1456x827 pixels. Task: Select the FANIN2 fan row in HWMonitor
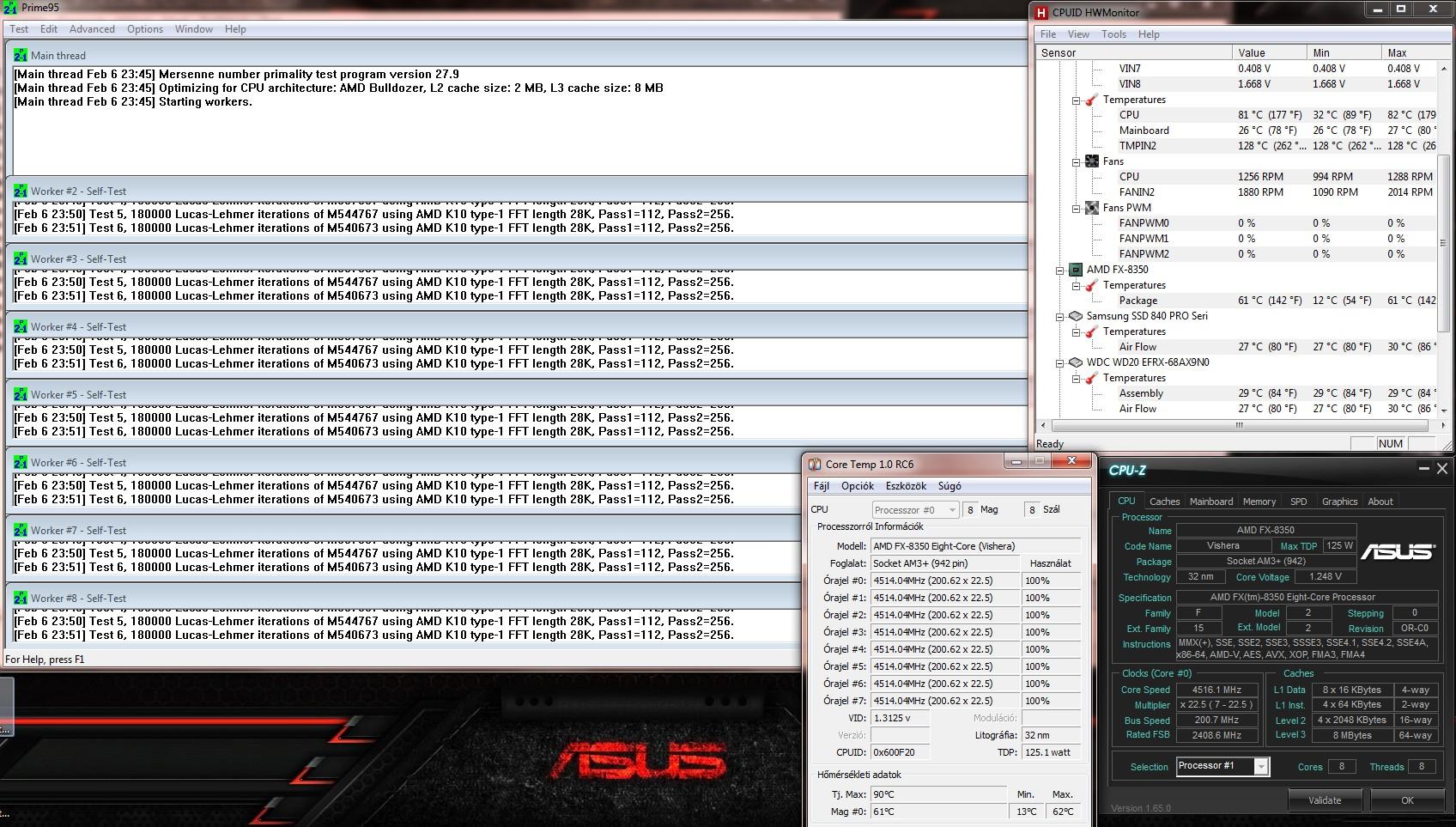[x=1236, y=192]
